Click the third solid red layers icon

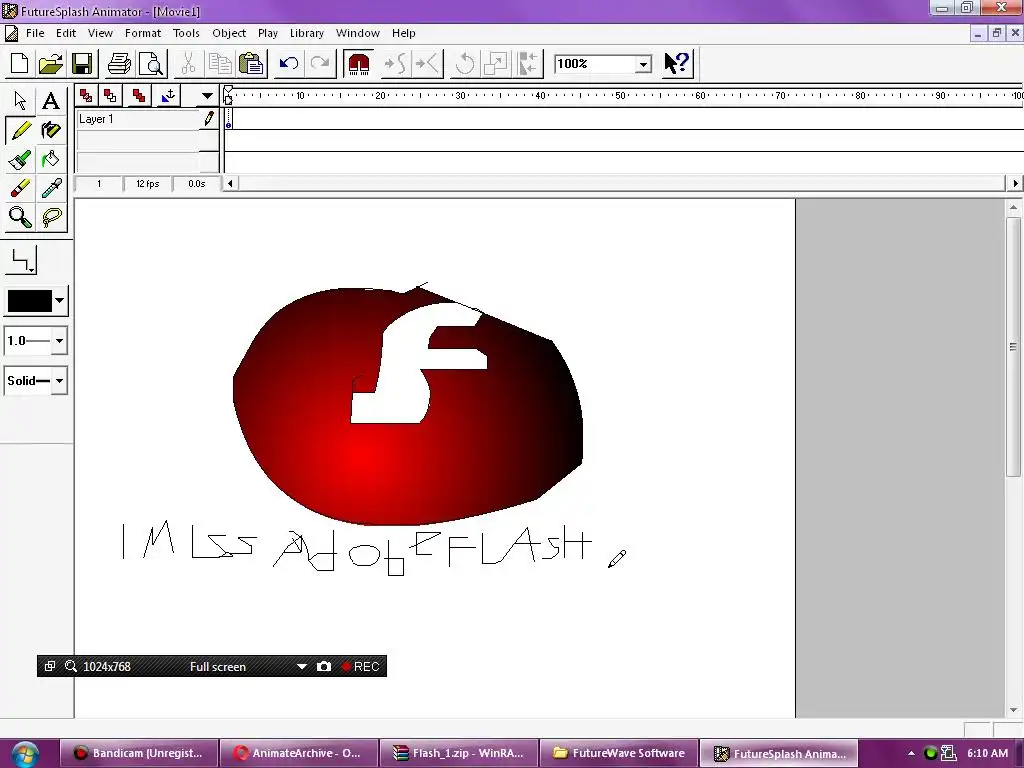[139, 96]
